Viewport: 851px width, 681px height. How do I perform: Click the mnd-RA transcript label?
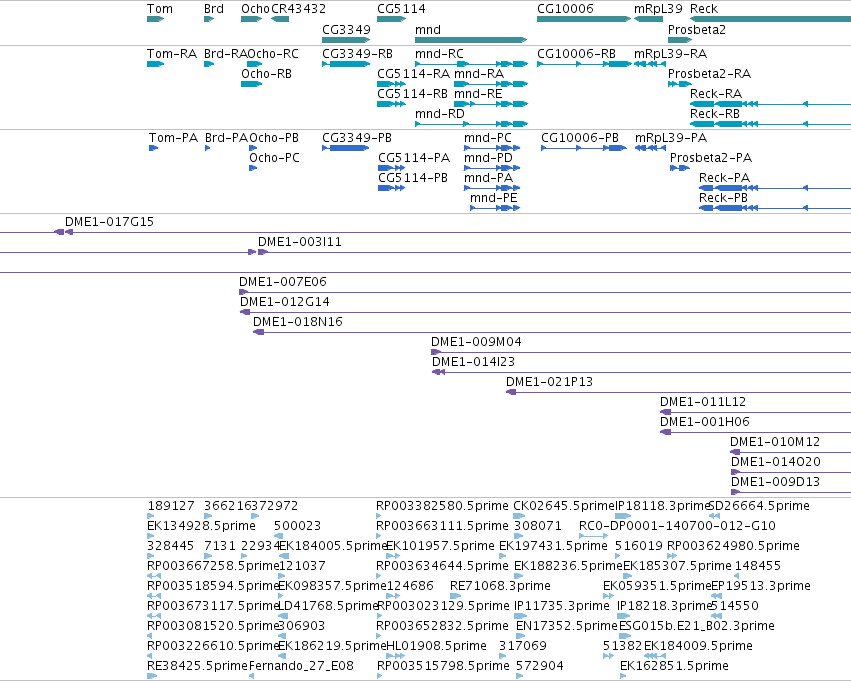pos(479,74)
